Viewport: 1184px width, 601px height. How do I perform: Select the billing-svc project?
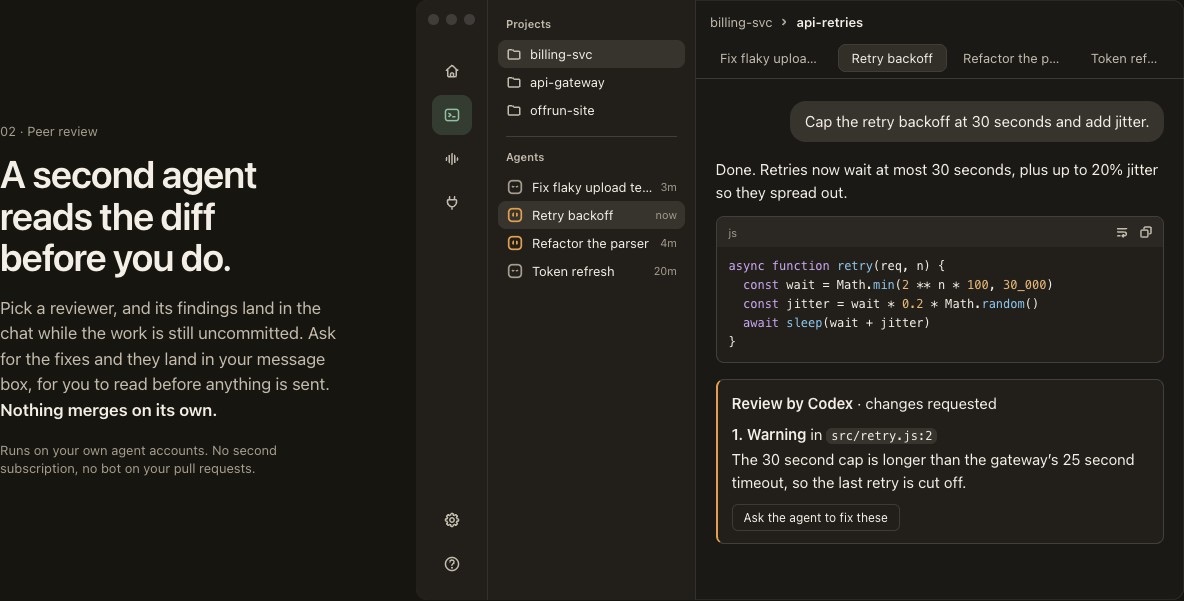tap(591, 54)
